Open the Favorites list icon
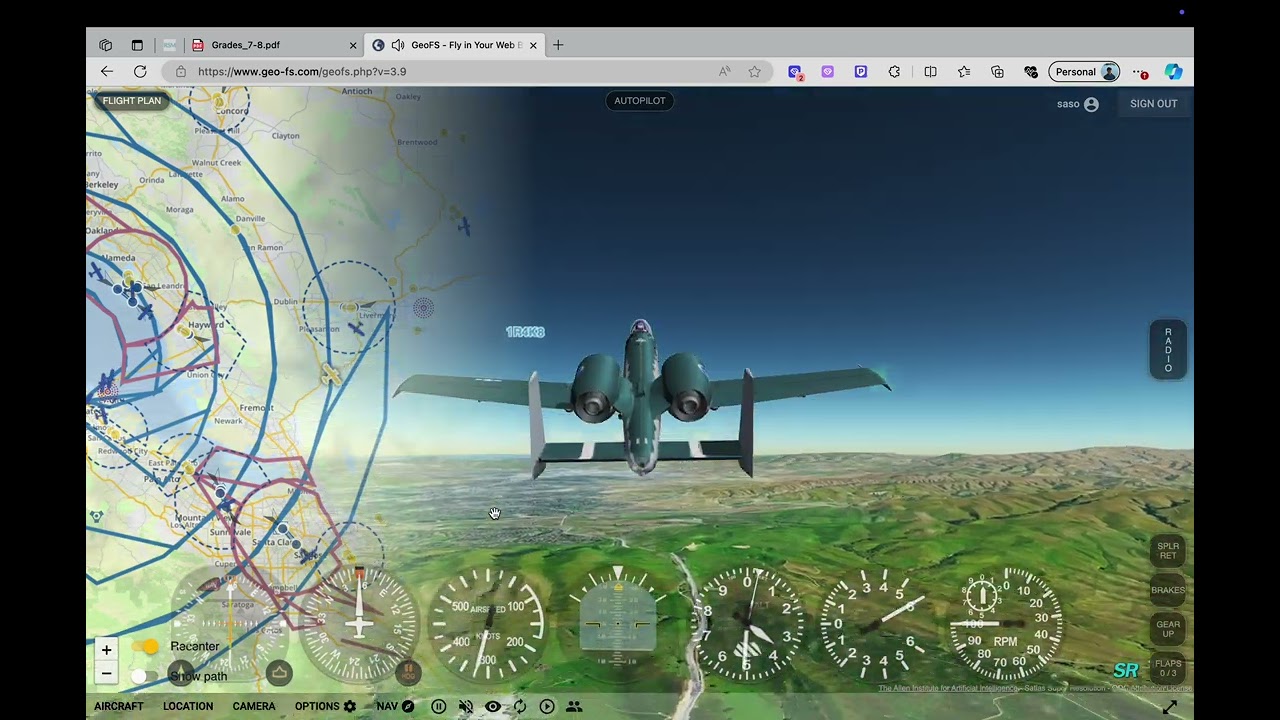 click(x=964, y=72)
